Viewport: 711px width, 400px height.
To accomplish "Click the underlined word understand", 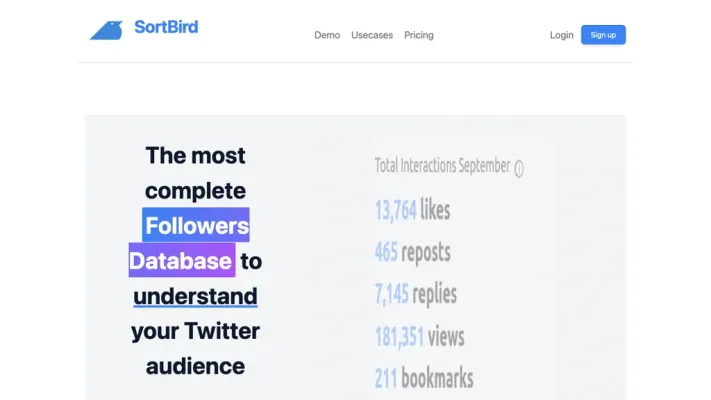I will (195, 296).
